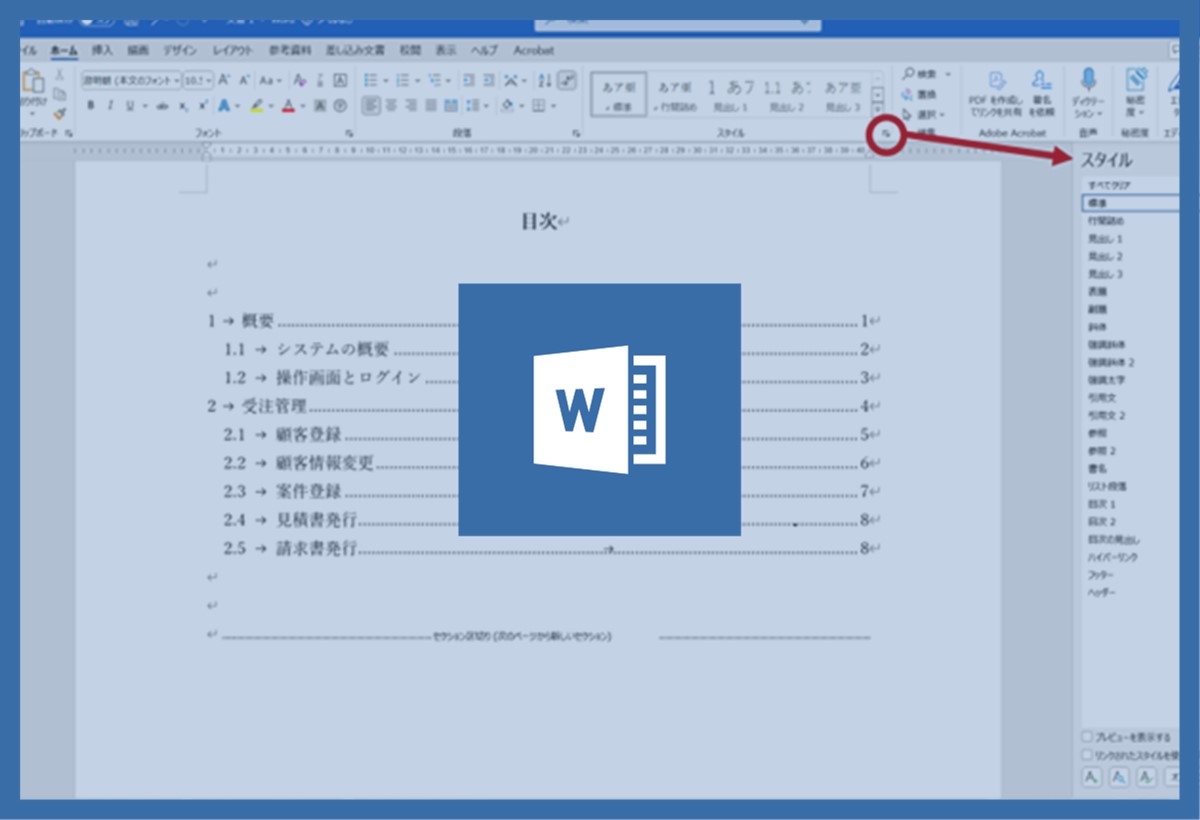
Task: Open the font color dropdown arrow
Action: click(x=303, y=106)
